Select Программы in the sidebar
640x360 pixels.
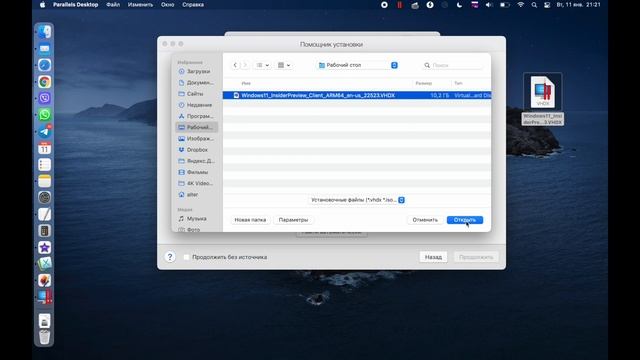198,116
